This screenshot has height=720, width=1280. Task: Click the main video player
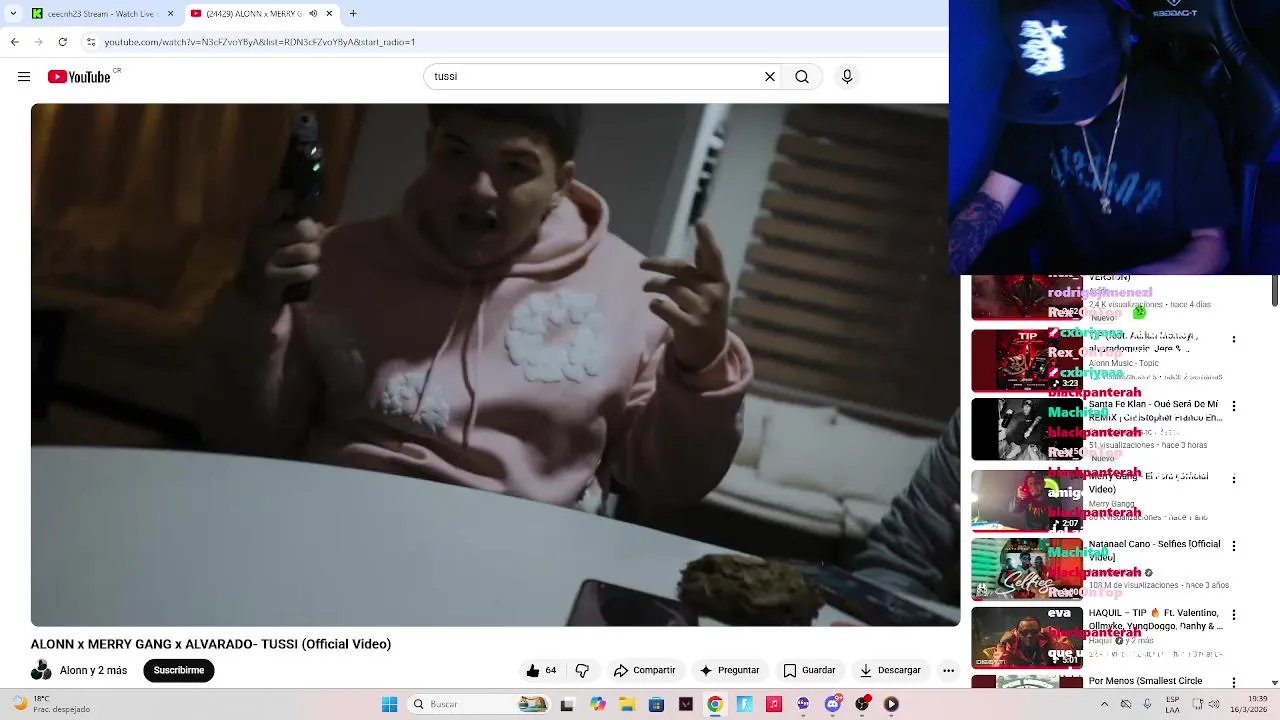click(495, 365)
